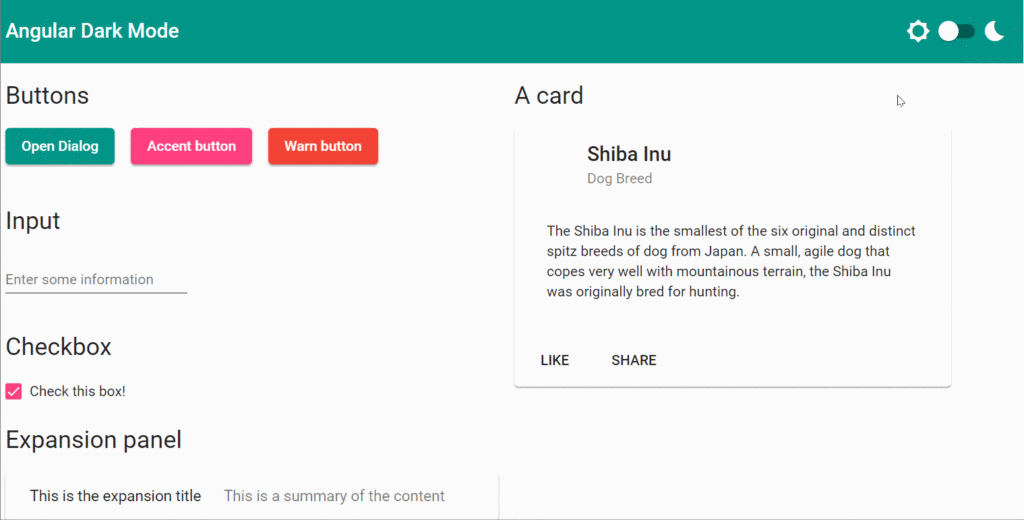Image resolution: width=1024 pixels, height=520 pixels.
Task: Click the pink Accent button
Action: 191,146
